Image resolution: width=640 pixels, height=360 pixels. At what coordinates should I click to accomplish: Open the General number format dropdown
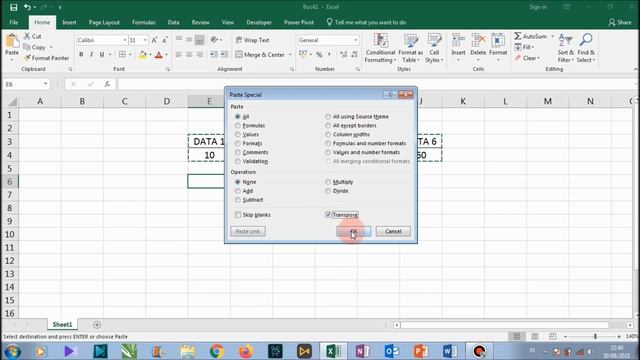click(x=356, y=40)
